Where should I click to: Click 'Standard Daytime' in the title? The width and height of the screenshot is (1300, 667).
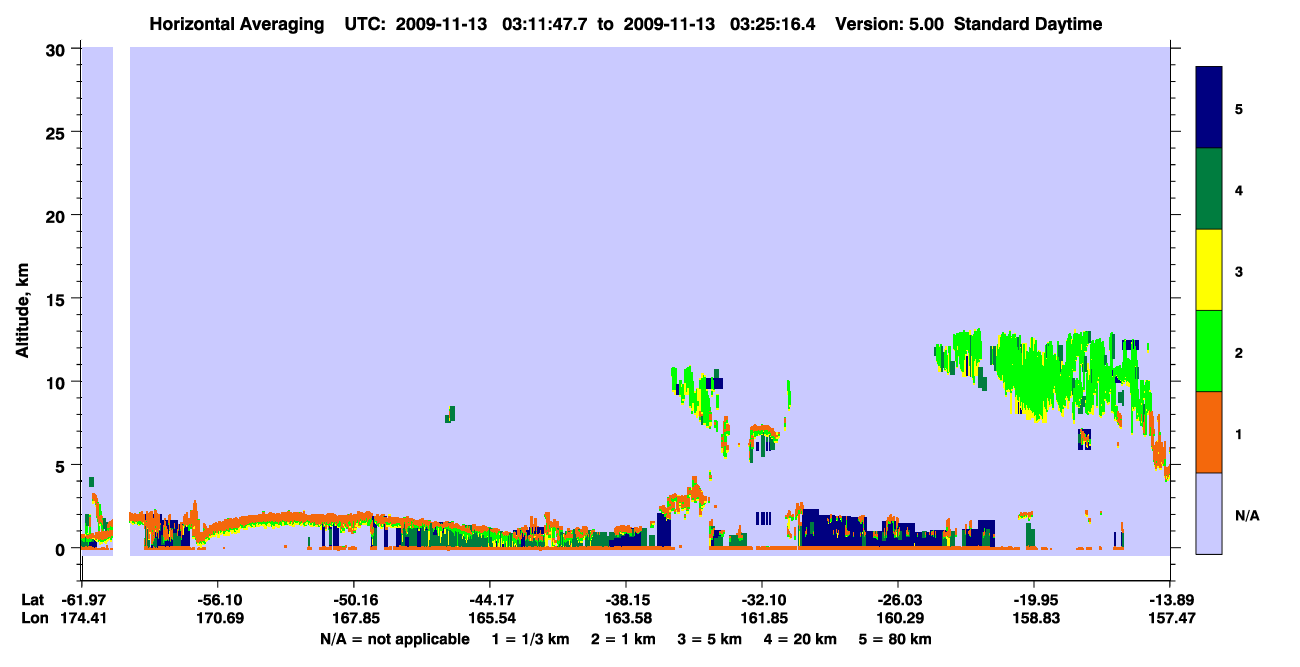coord(1028,24)
